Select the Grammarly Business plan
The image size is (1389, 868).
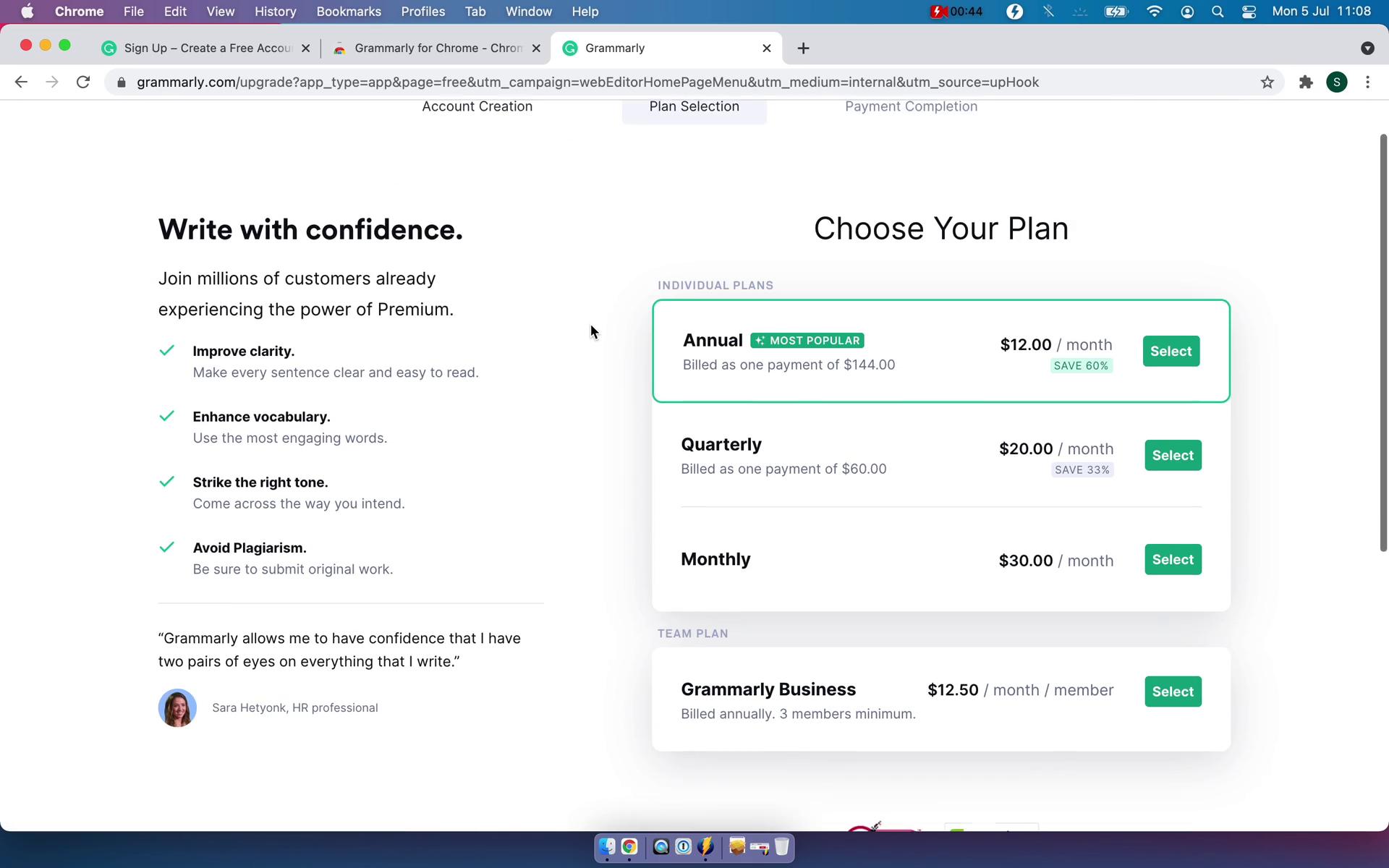1172,691
